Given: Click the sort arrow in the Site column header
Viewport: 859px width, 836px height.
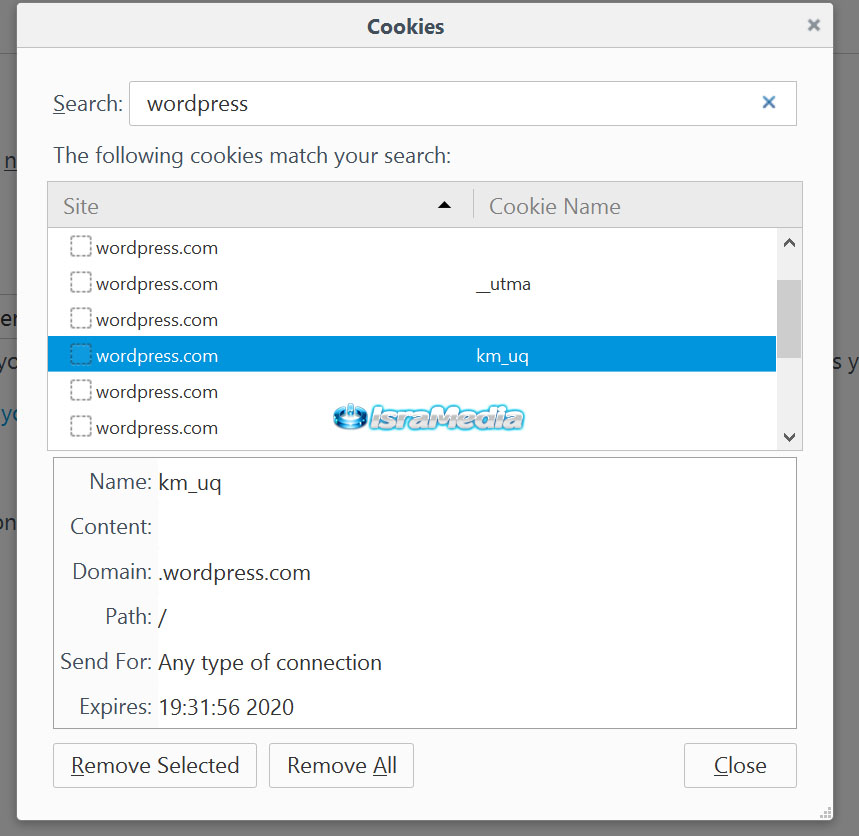Looking at the screenshot, I should point(444,206).
